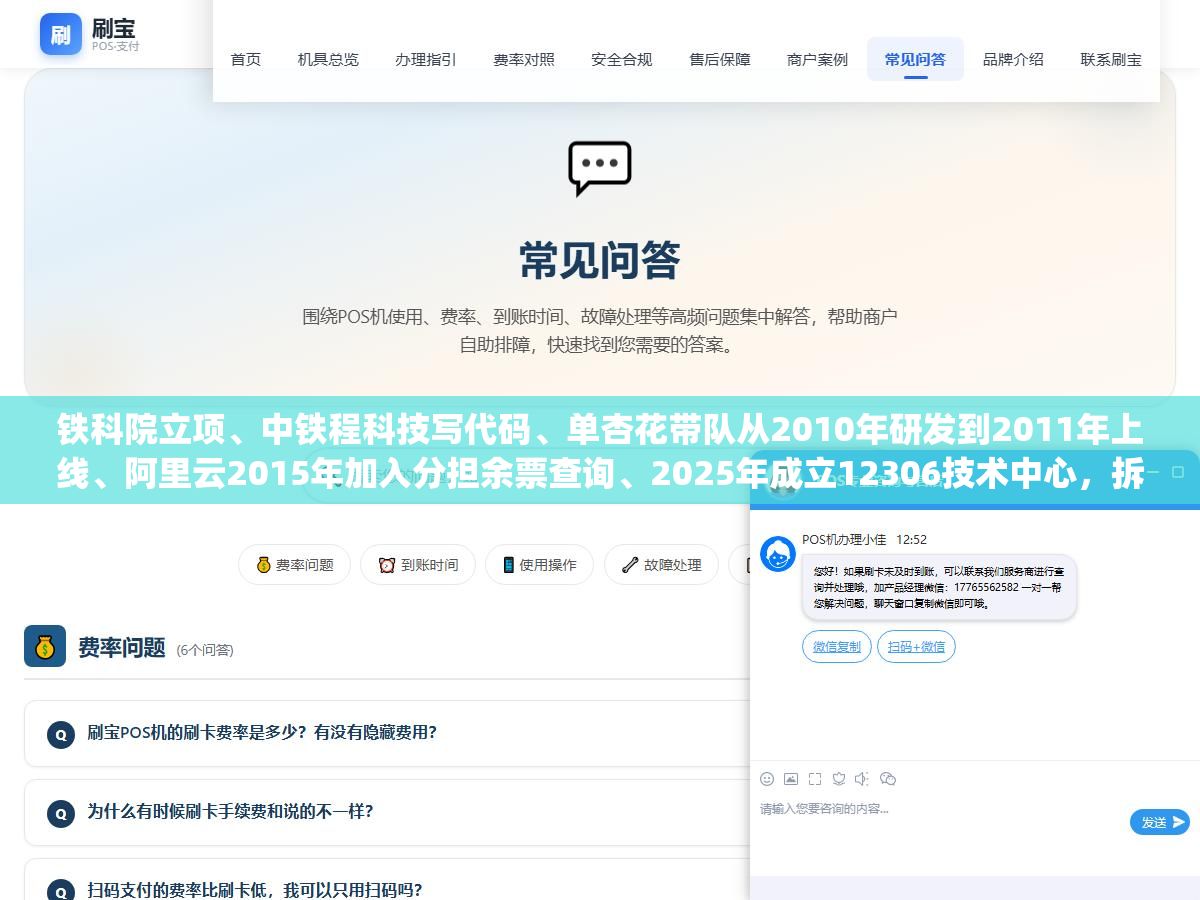Click the send image icon in chat
This screenshot has height=900, width=1200.
pyautogui.click(x=791, y=779)
